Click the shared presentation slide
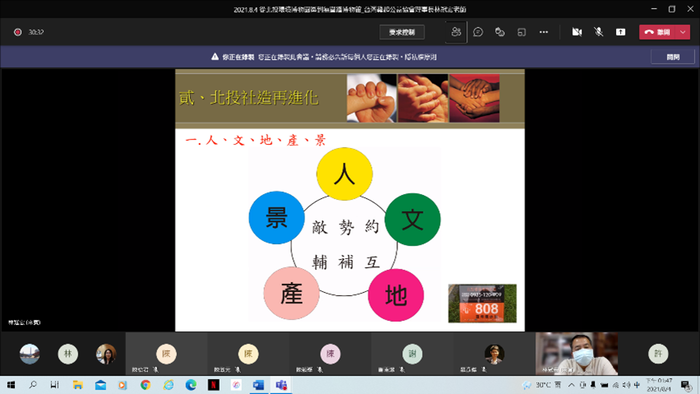This screenshot has height=394, width=700. [x=350, y=200]
